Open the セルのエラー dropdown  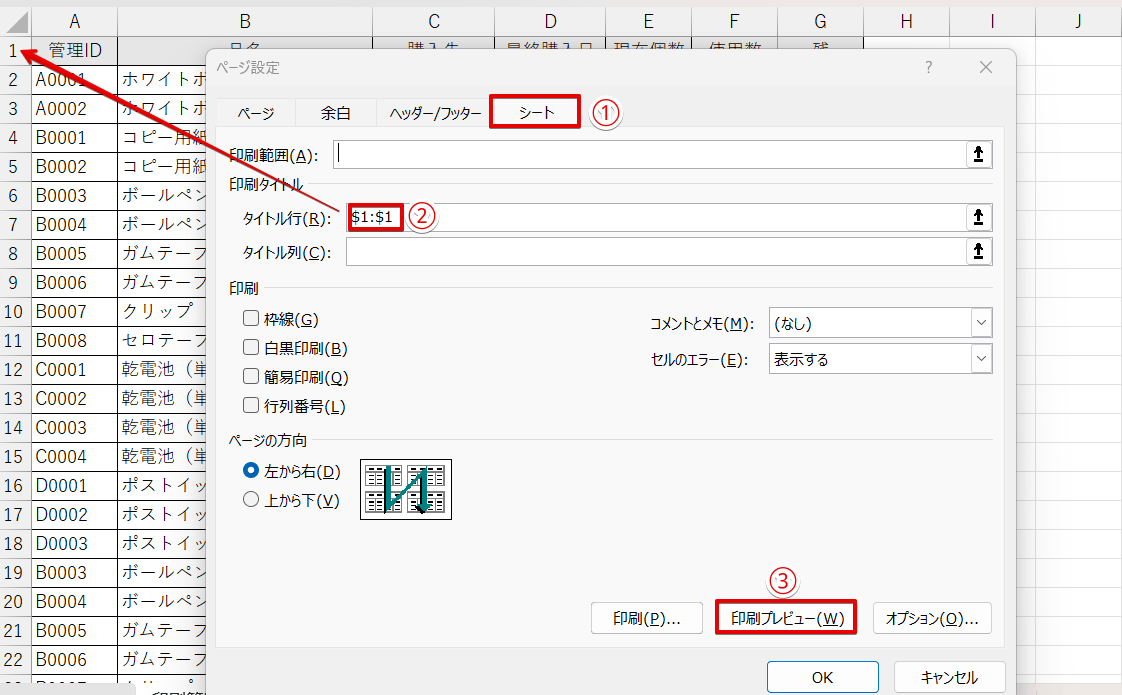[x=980, y=358]
